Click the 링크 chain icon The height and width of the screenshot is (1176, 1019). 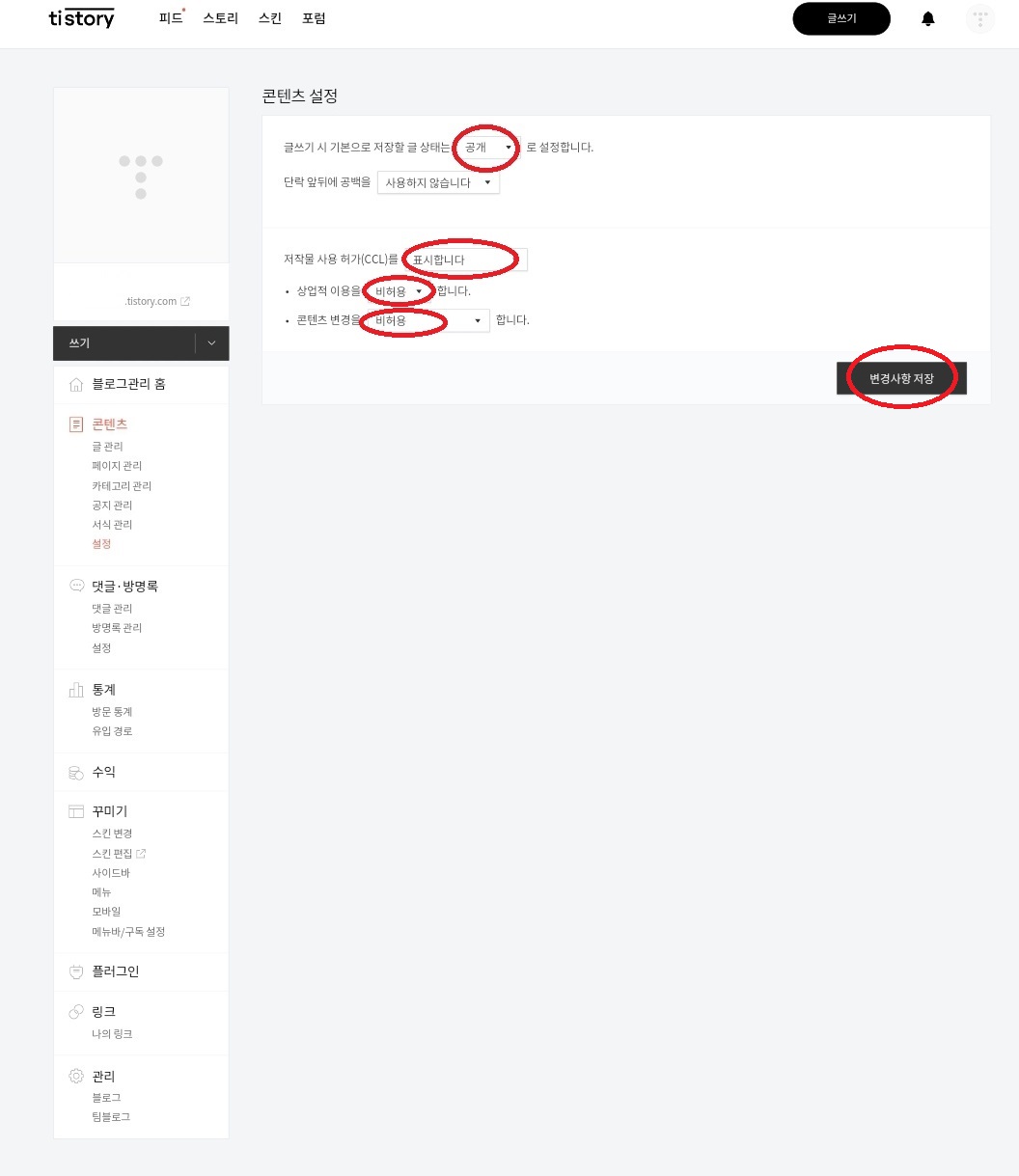[76, 1011]
